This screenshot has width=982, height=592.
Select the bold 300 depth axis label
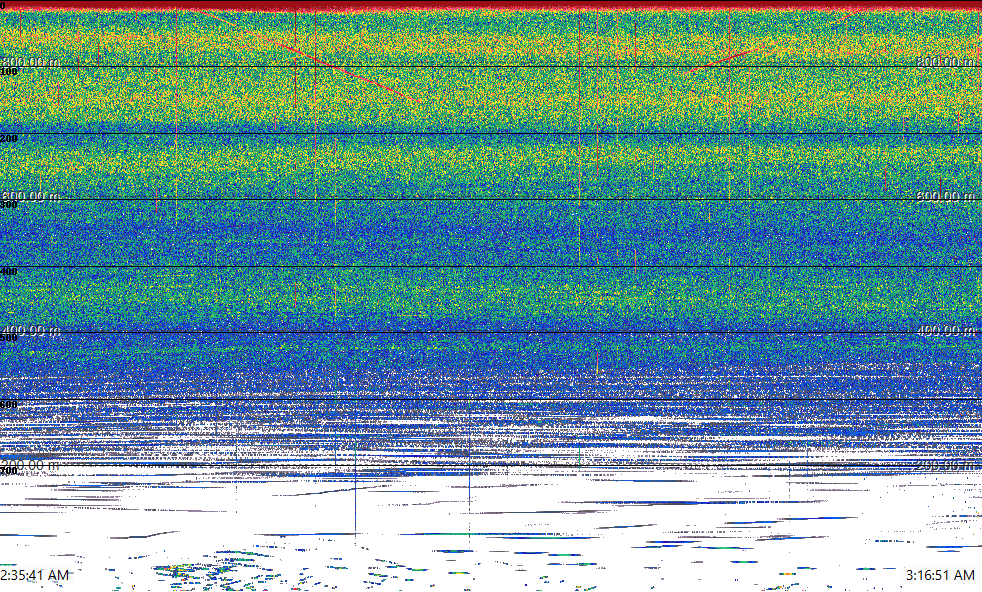tap(9, 205)
